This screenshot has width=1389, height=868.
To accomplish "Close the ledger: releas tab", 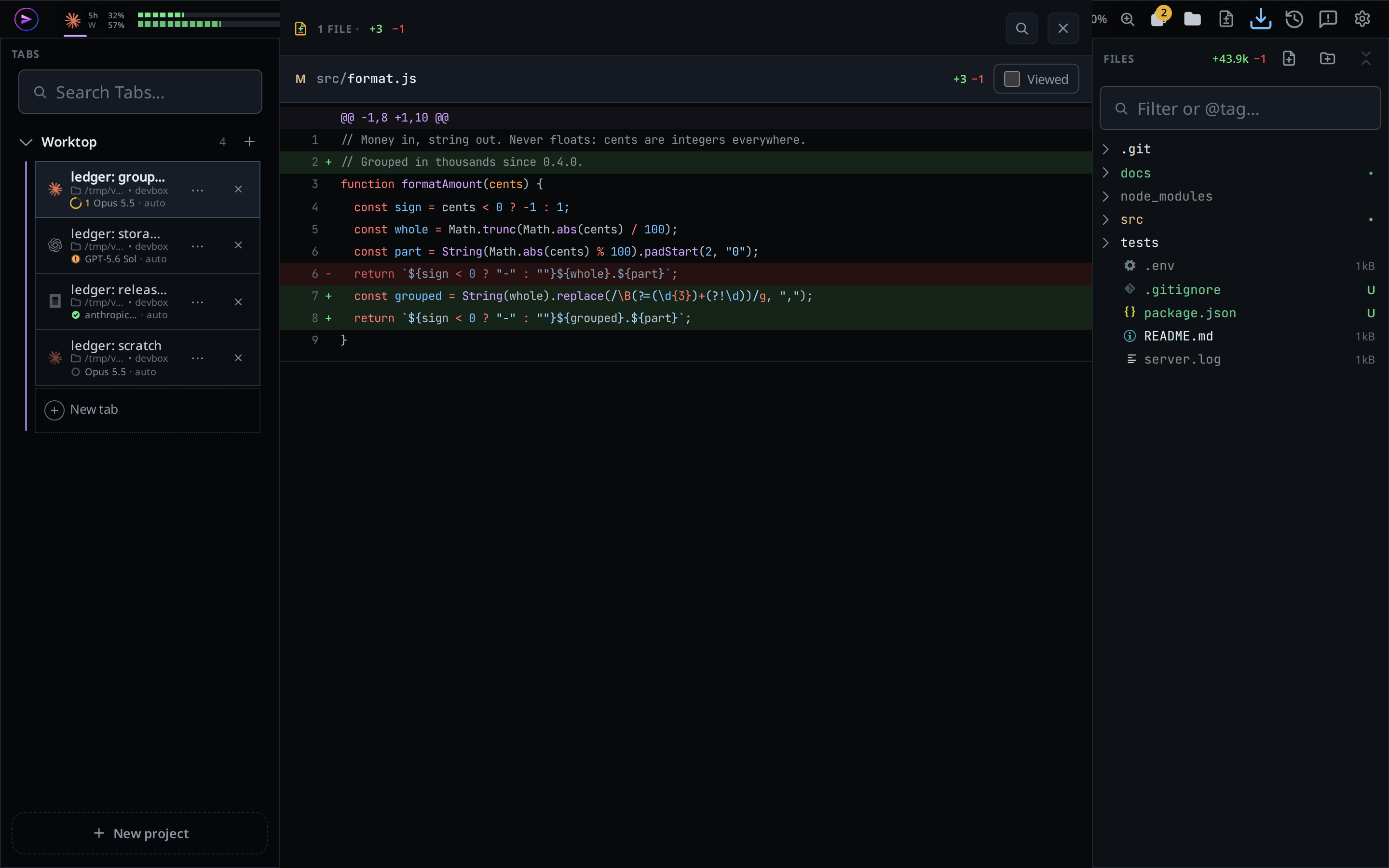I will click(x=238, y=302).
